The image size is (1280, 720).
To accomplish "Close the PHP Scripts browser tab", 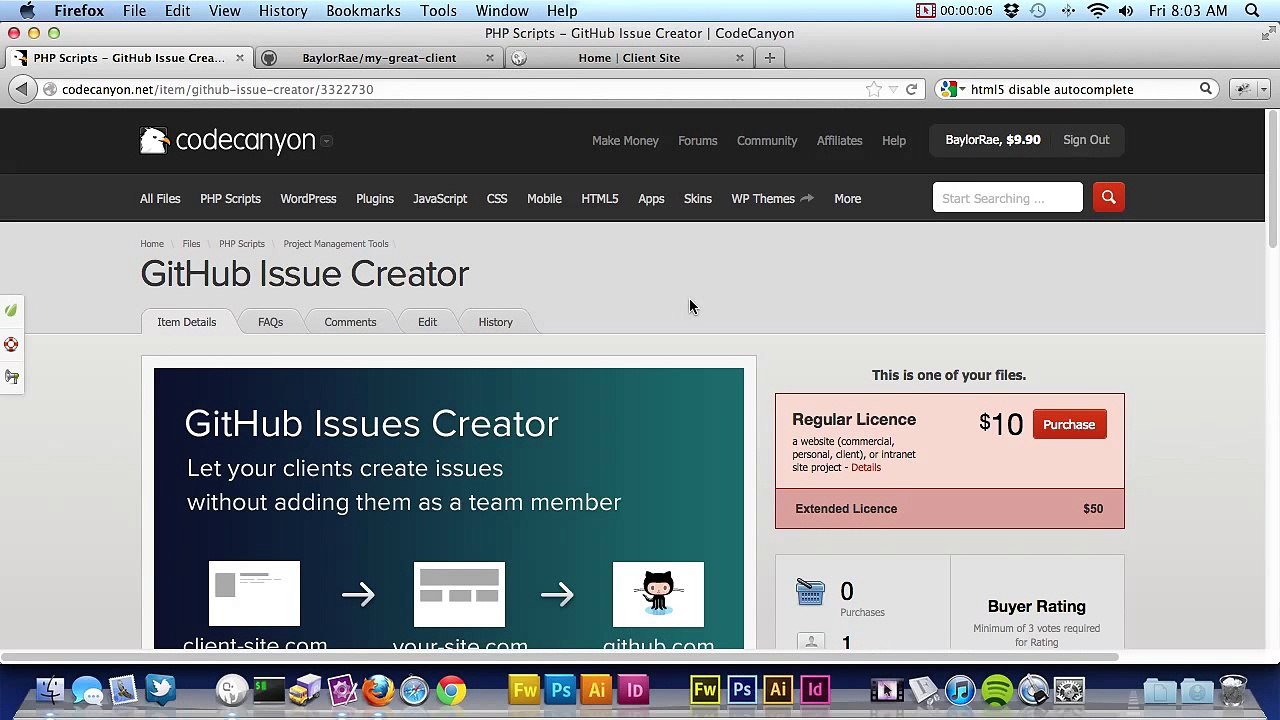I will pos(240,58).
